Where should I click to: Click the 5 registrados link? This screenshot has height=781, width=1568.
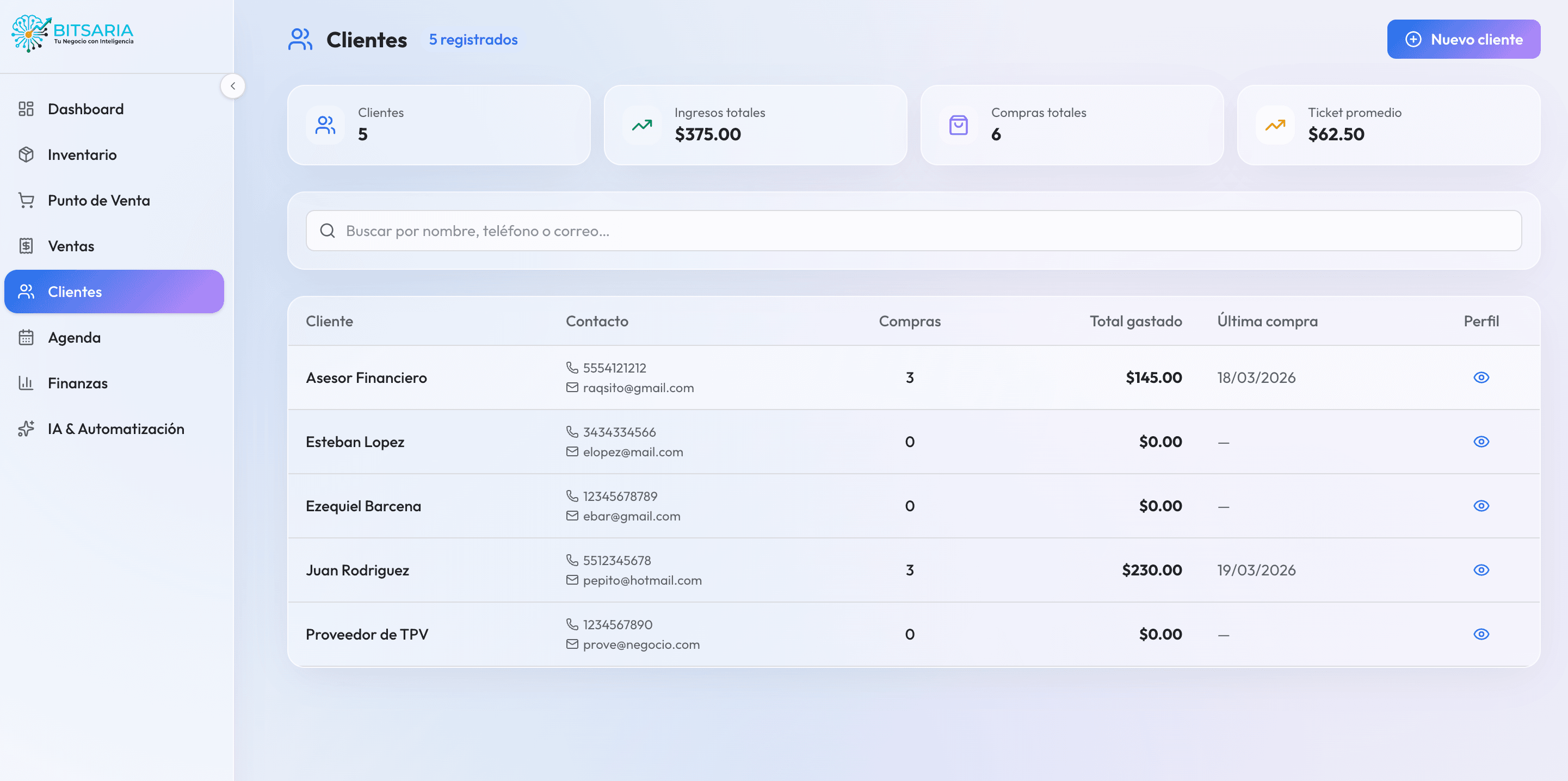point(473,39)
